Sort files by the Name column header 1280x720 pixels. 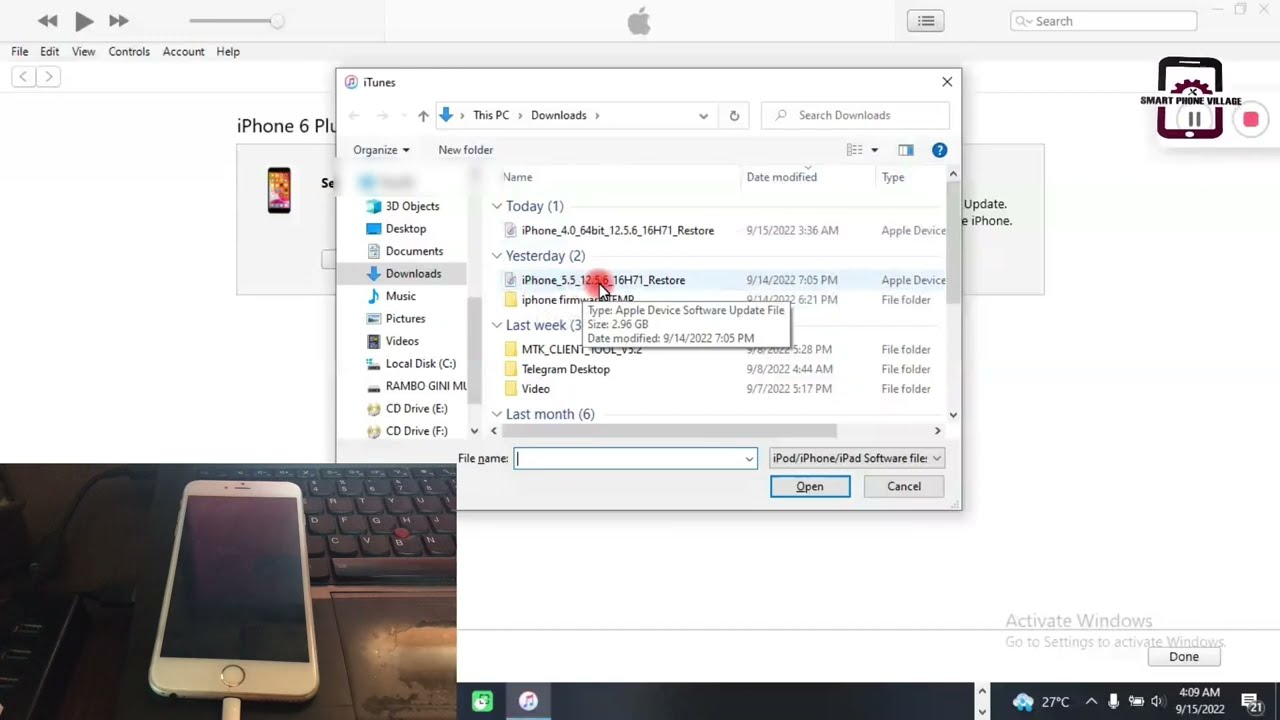pyautogui.click(x=517, y=177)
